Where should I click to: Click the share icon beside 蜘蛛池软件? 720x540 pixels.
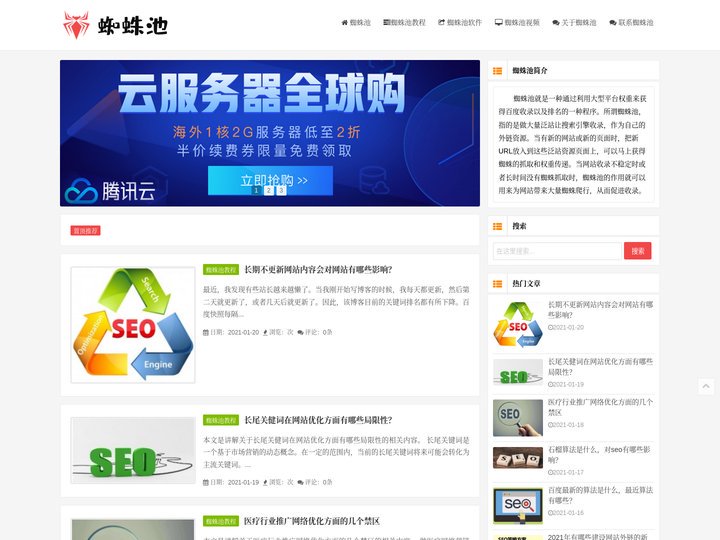click(x=441, y=22)
